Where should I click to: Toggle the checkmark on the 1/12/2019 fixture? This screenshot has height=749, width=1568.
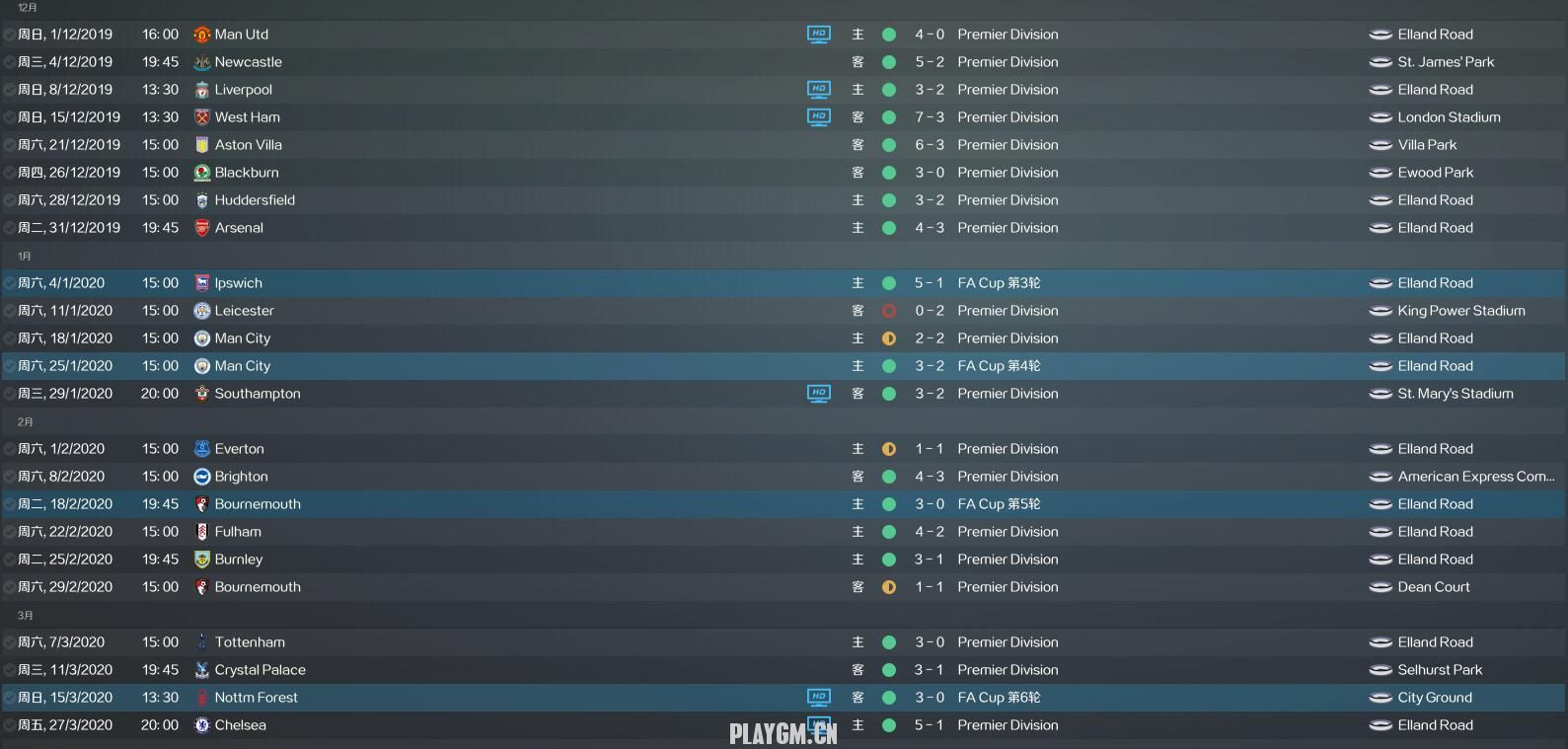pyautogui.click(x=10, y=35)
